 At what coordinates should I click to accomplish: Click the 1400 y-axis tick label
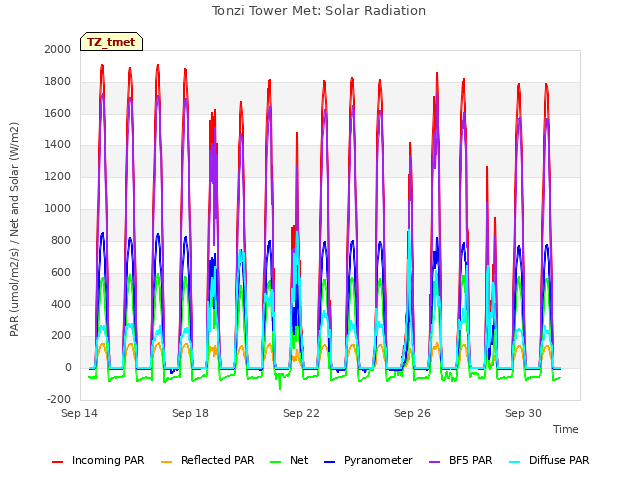58,145
